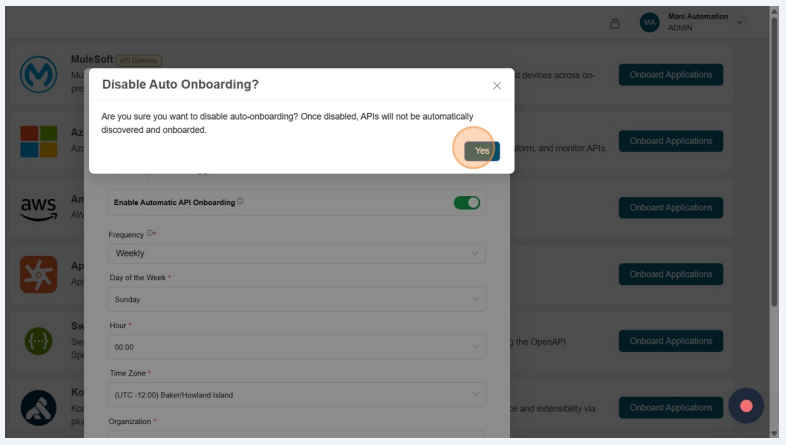The image size is (786, 445).
Task: Click Yes to confirm disabling auto-onboarding
Action: pyautogui.click(x=482, y=150)
